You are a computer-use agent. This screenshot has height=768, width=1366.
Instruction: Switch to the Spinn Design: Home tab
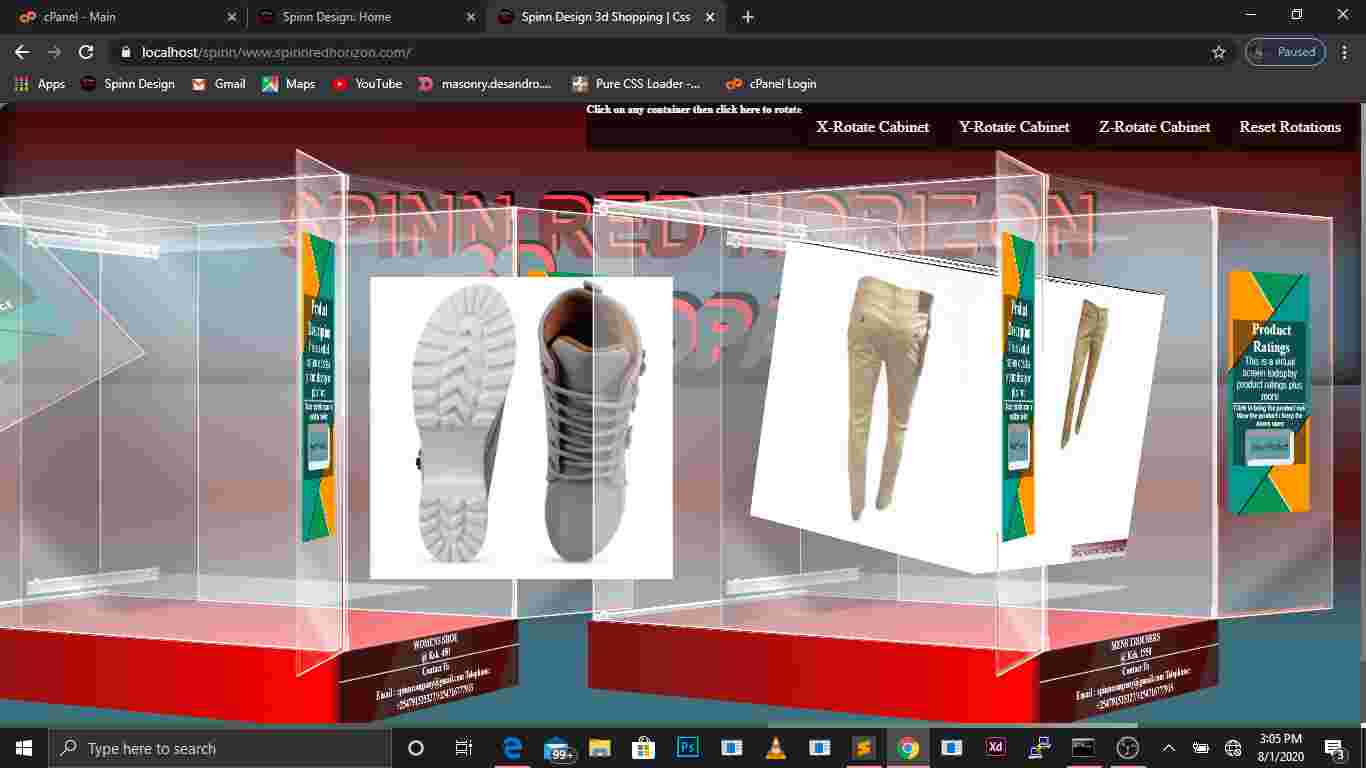(x=364, y=17)
